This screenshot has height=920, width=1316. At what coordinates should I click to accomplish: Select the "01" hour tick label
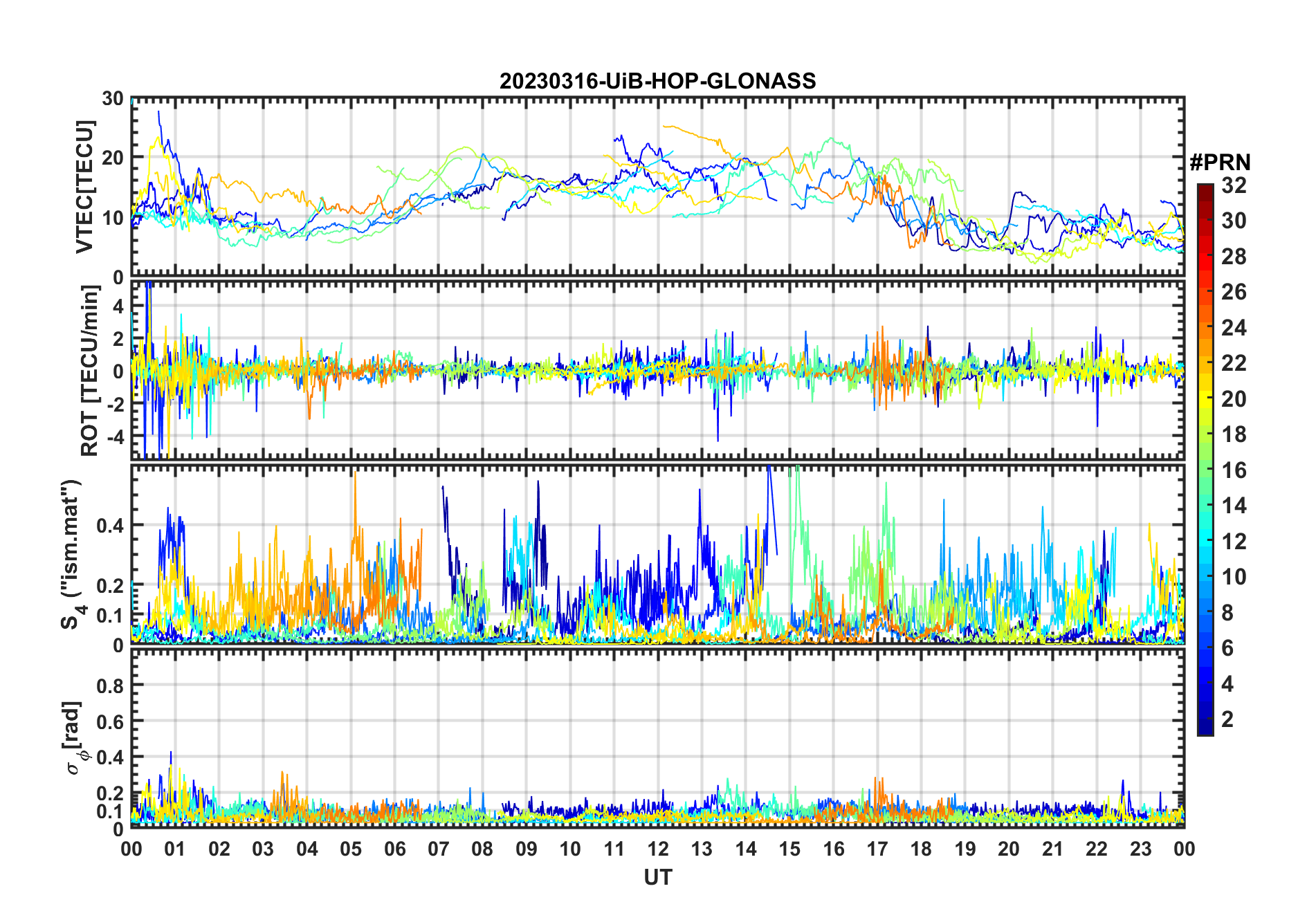coord(175,849)
